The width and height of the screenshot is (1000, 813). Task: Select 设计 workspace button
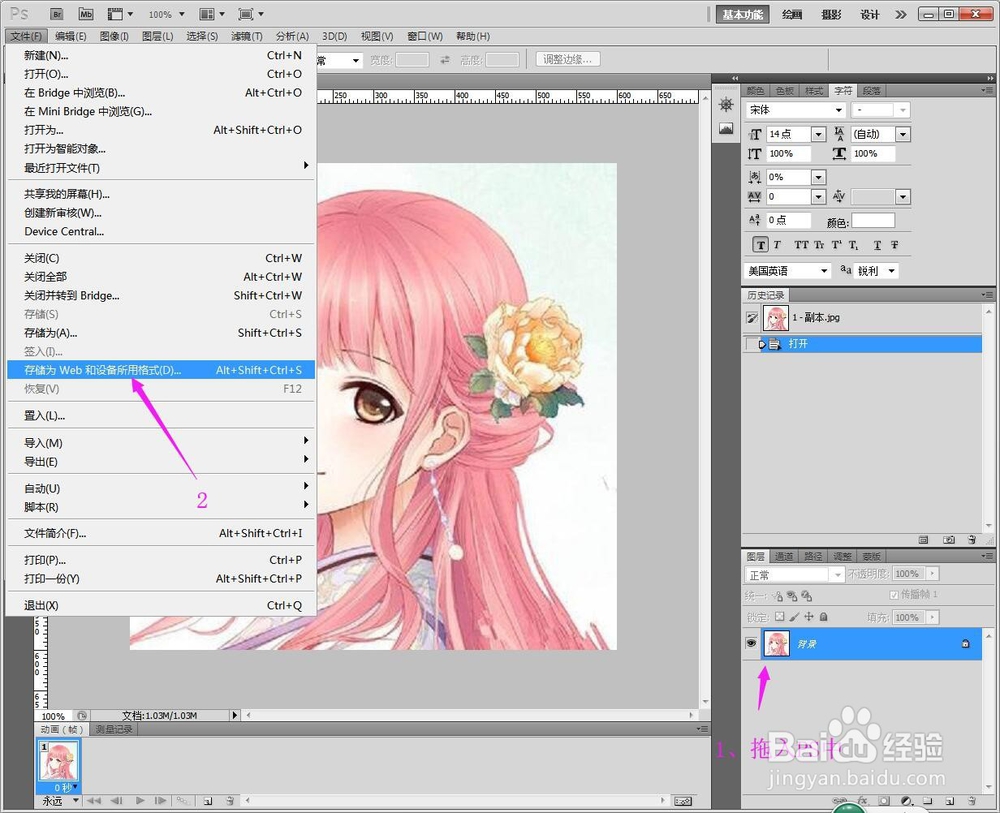point(870,14)
